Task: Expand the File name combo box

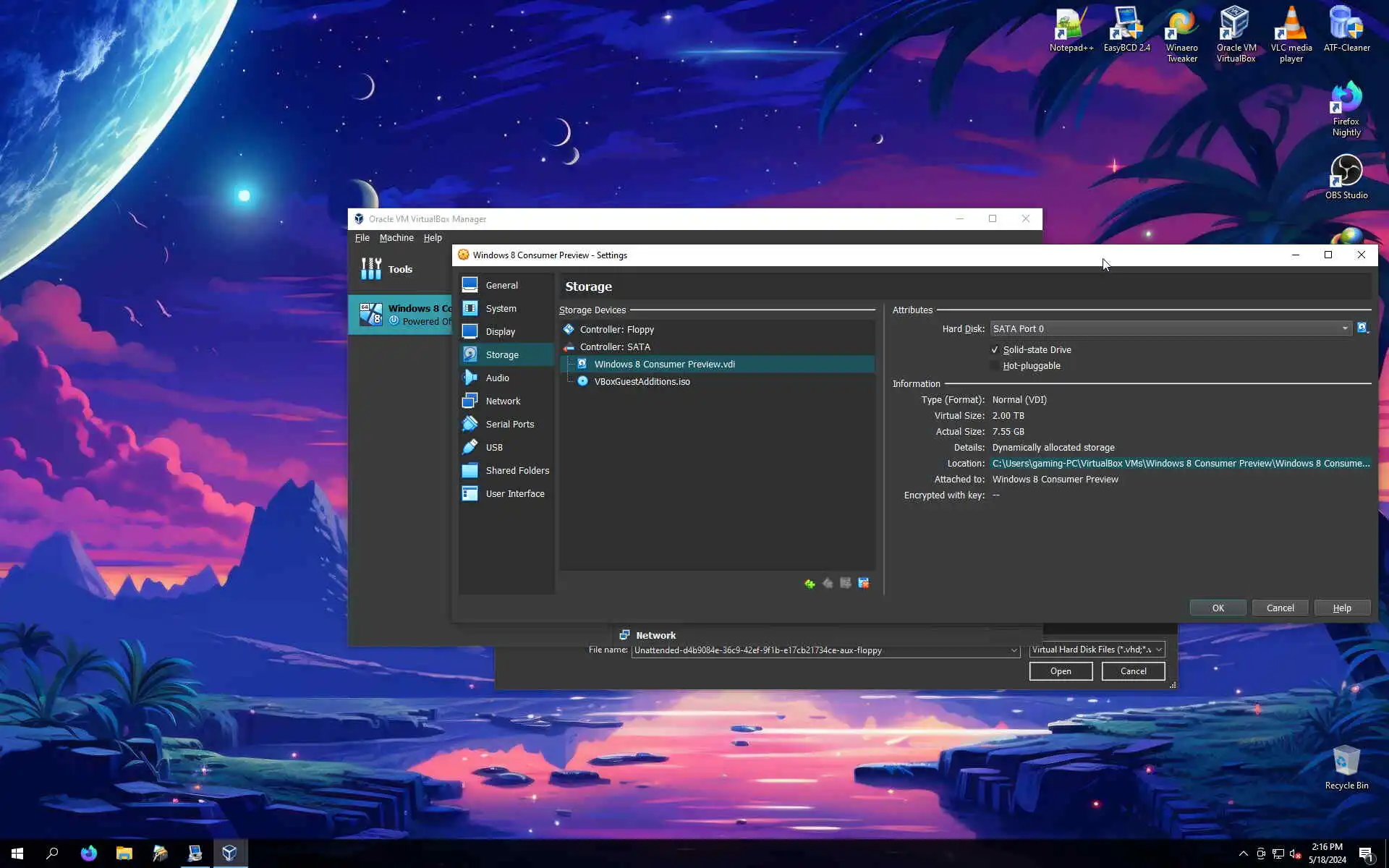Action: (x=1014, y=650)
